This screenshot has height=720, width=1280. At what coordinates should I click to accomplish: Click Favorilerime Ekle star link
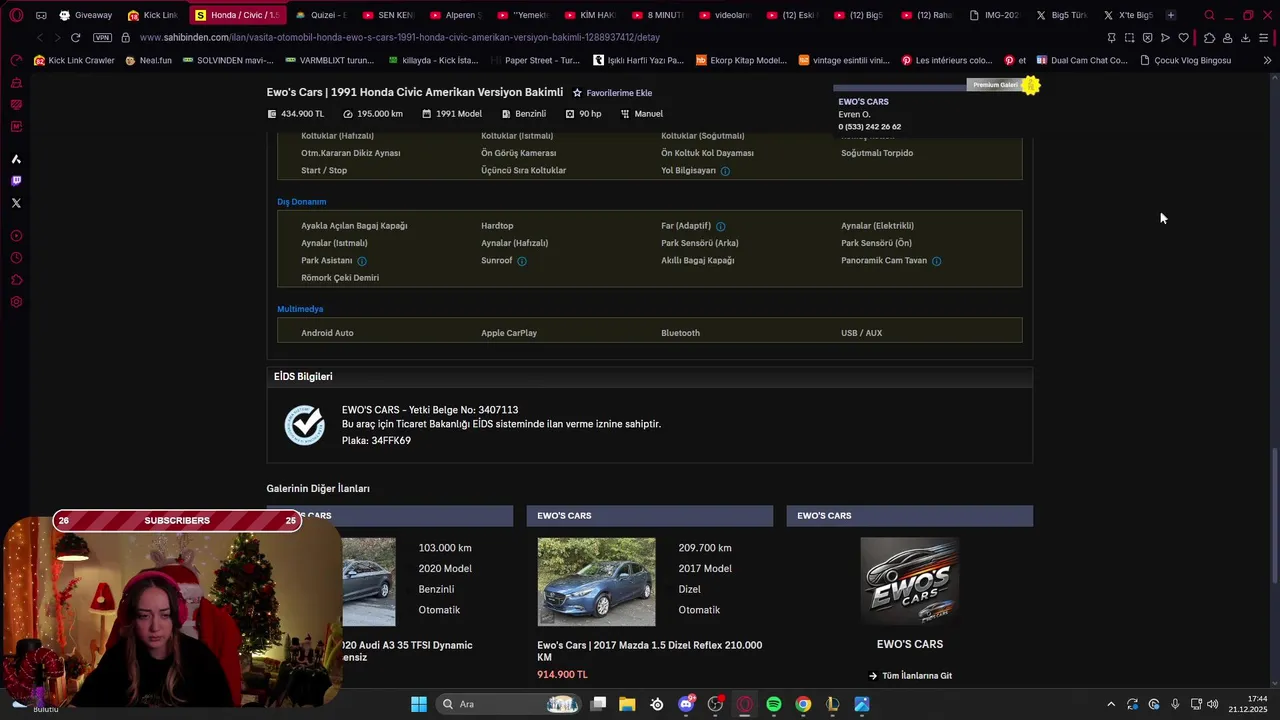[612, 93]
